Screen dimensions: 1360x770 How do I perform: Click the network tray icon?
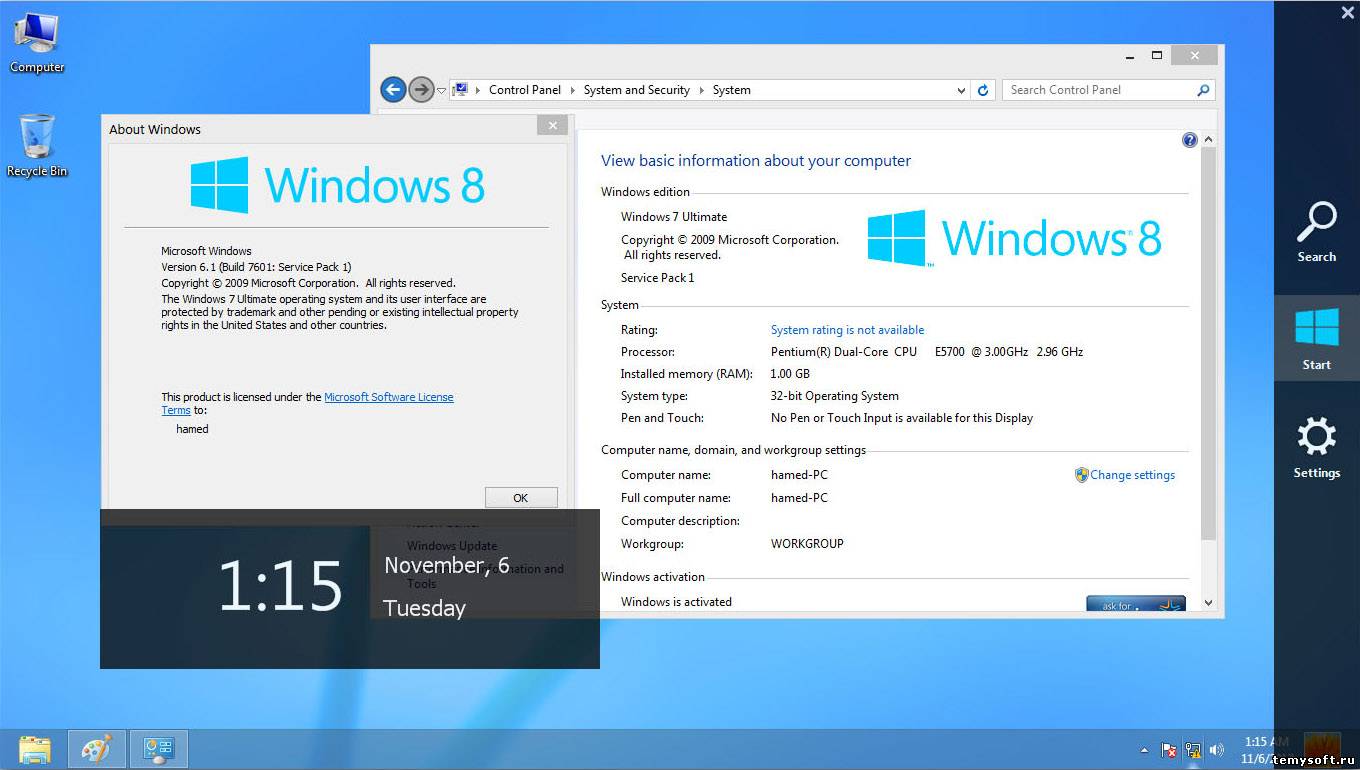tap(1192, 750)
